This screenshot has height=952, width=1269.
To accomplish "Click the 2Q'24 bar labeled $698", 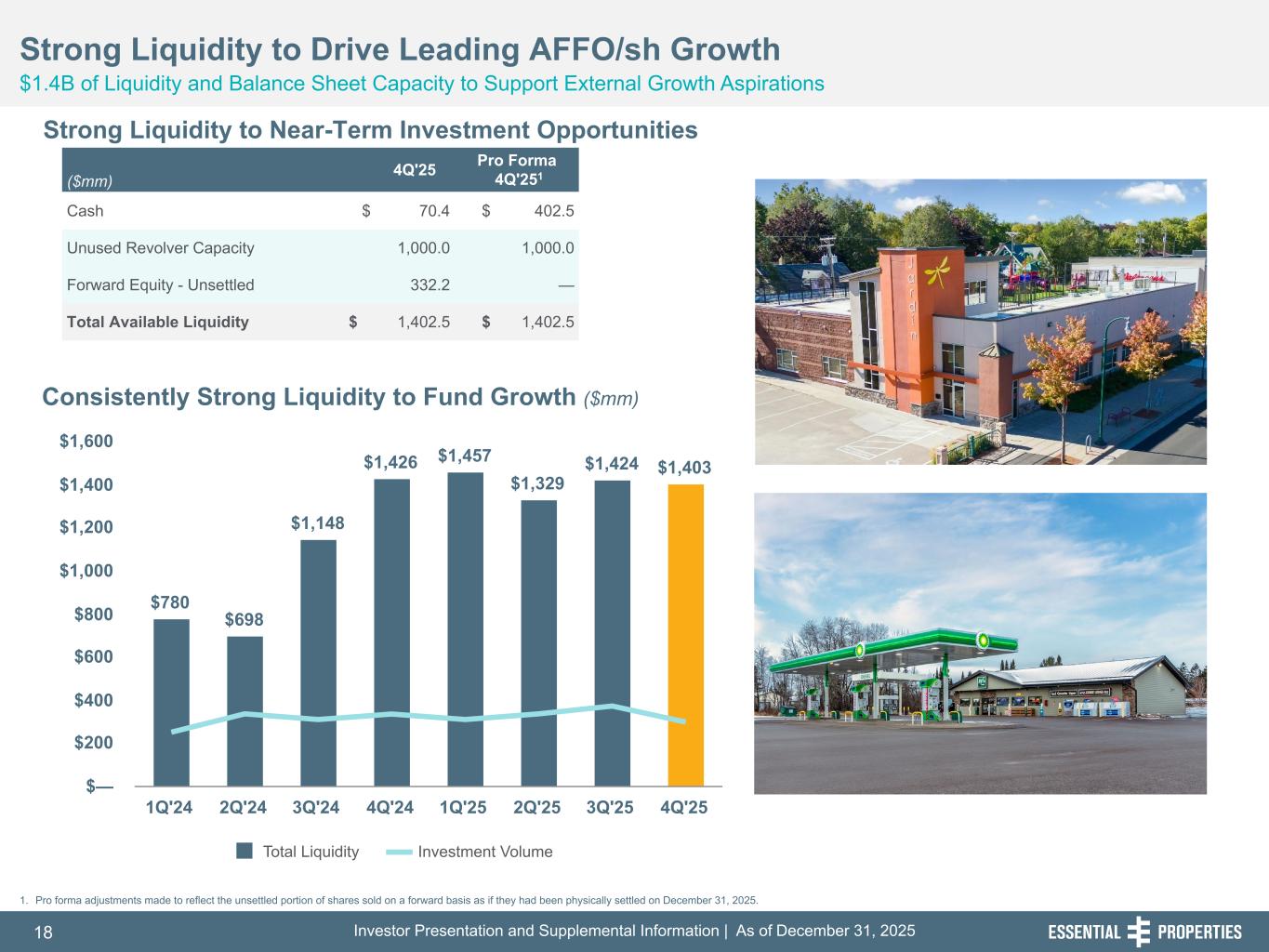I will coord(245,710).
